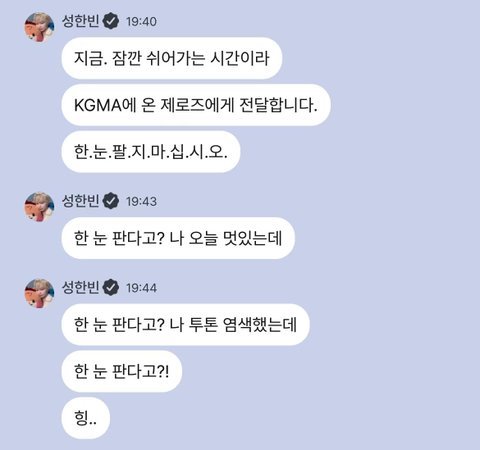The width and height of the screenshot is (480, 450).
Task: Select the bubble mentioning KGMA
Action: click(x=196, y=105)
